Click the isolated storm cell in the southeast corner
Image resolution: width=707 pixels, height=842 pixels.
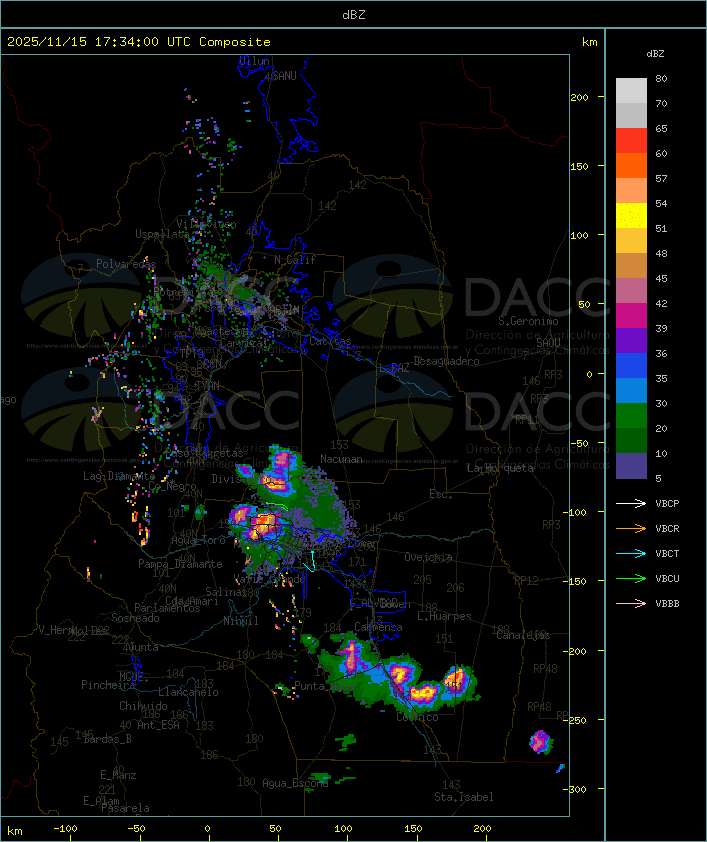[541, 742]
